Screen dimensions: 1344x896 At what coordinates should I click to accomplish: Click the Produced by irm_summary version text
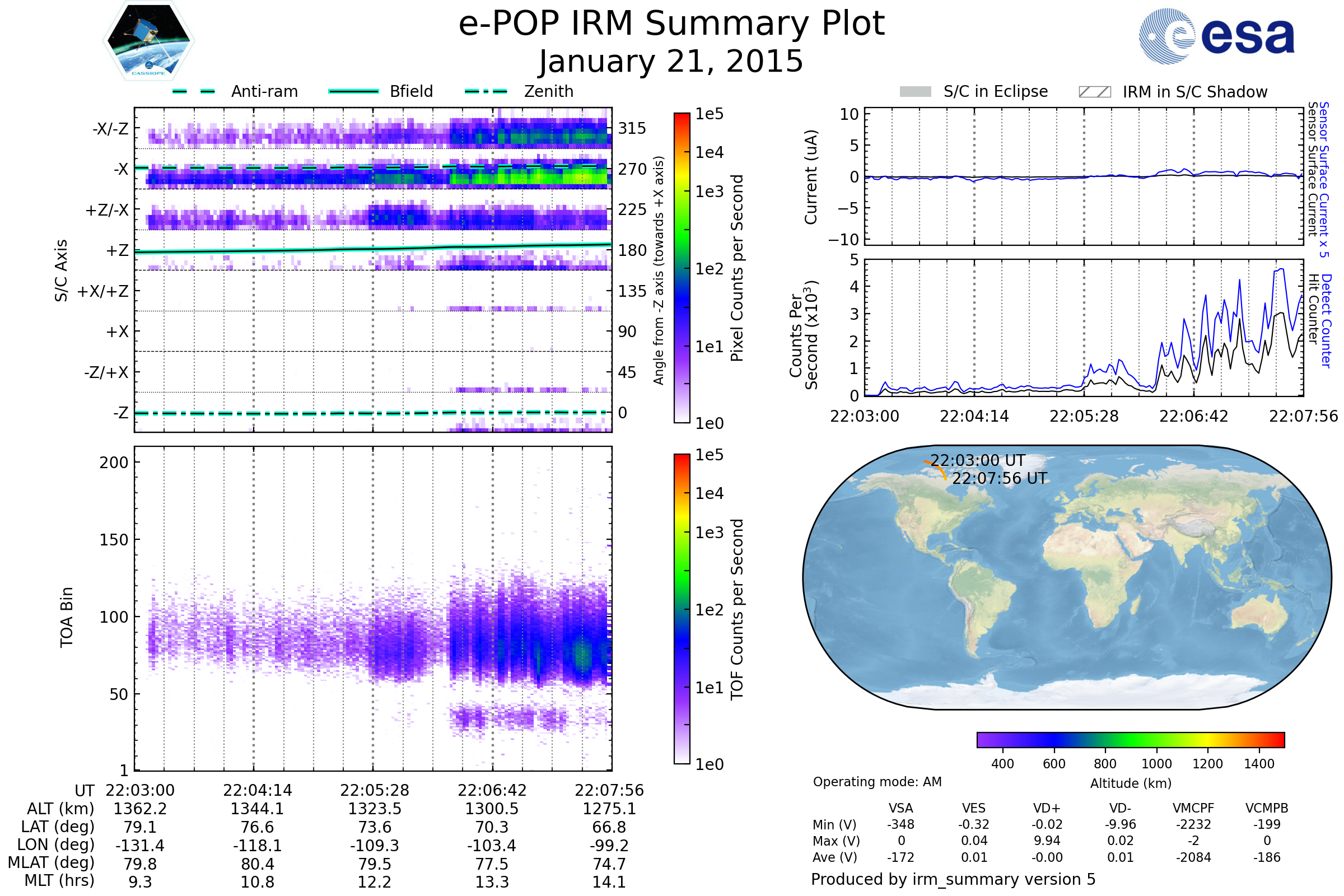953,879
